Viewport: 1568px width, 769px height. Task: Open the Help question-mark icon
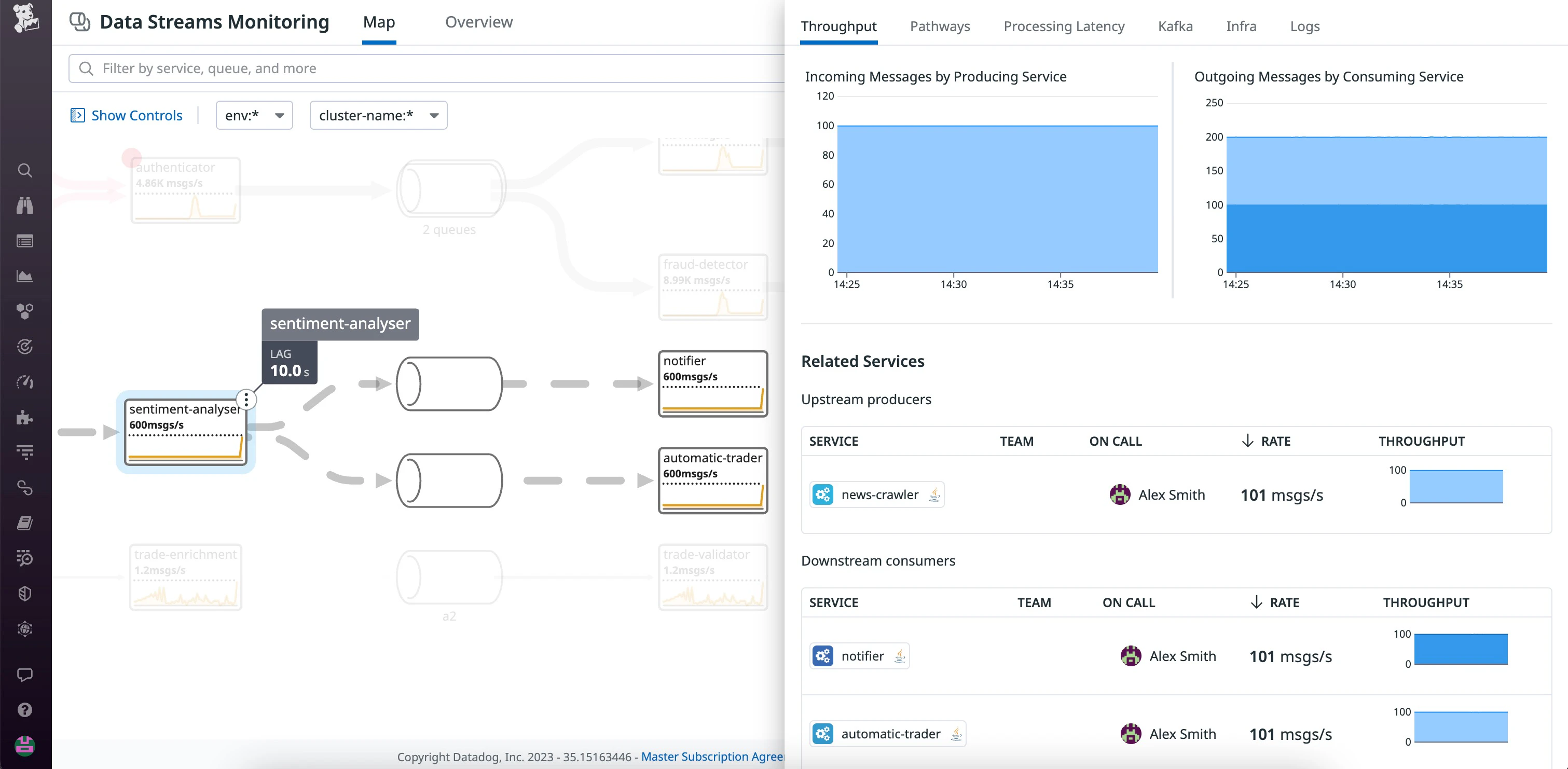tap(24, 709)
